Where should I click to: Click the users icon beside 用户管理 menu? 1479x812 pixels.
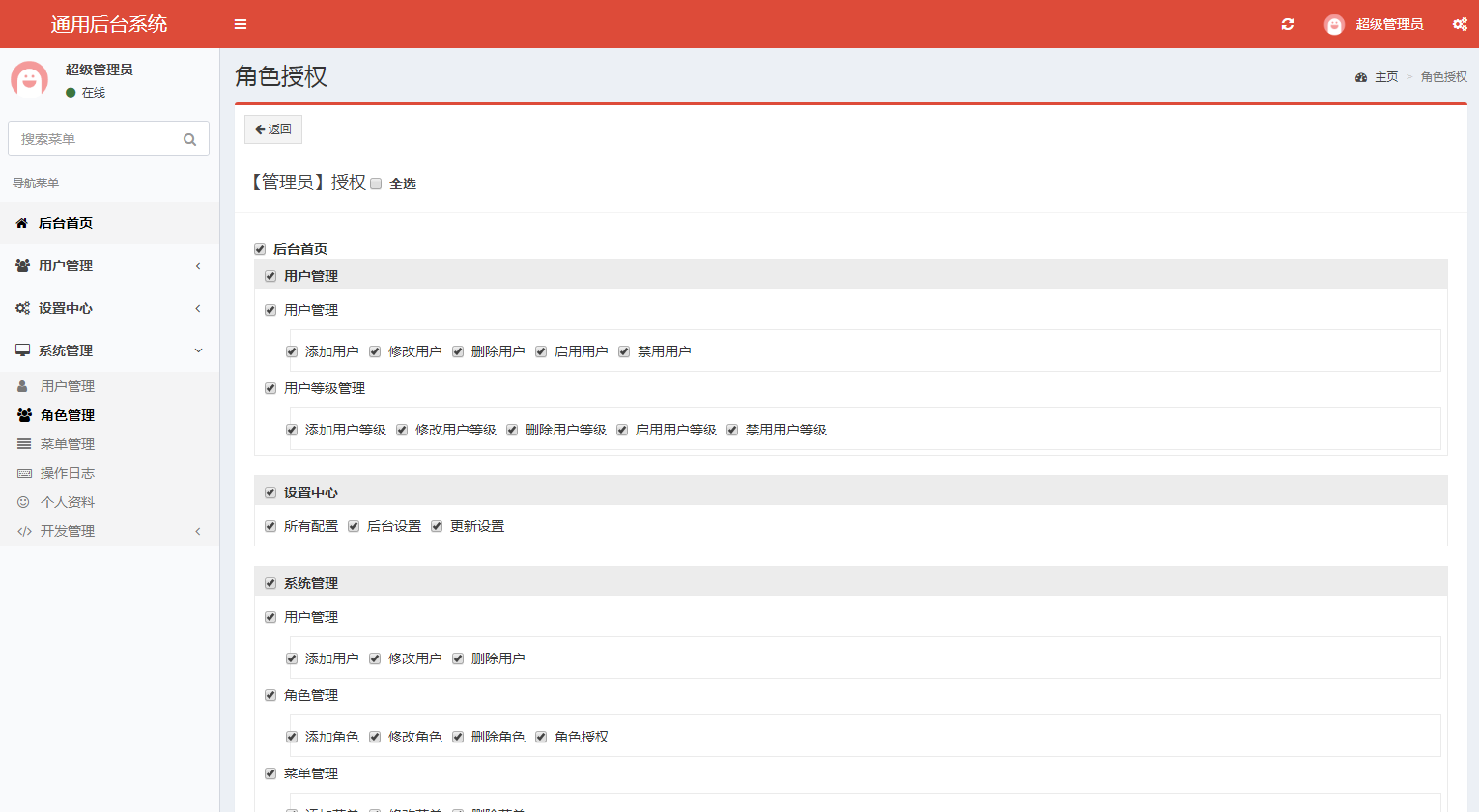pos(22,266)
